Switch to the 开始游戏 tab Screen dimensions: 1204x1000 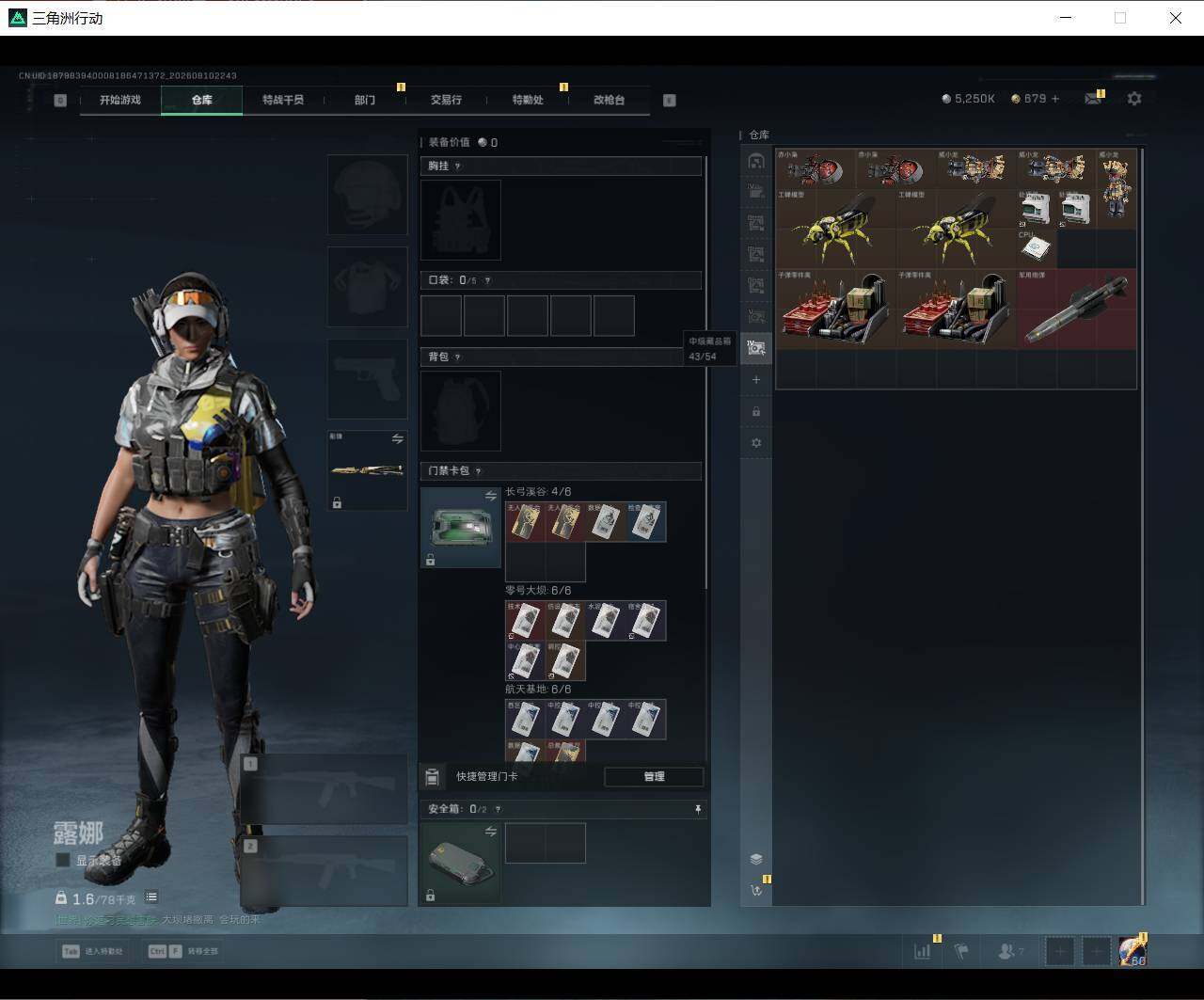tap(120, 100)
